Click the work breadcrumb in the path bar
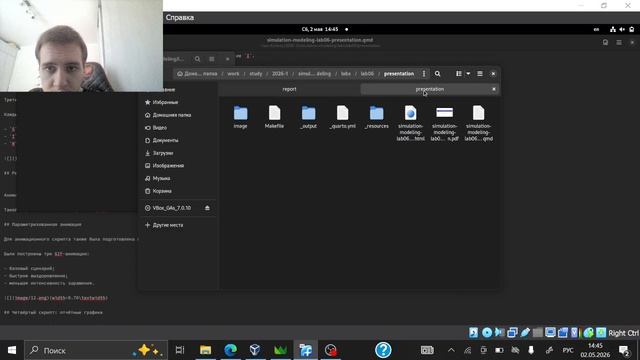This screenshot has height=360, width=640. 233,74
